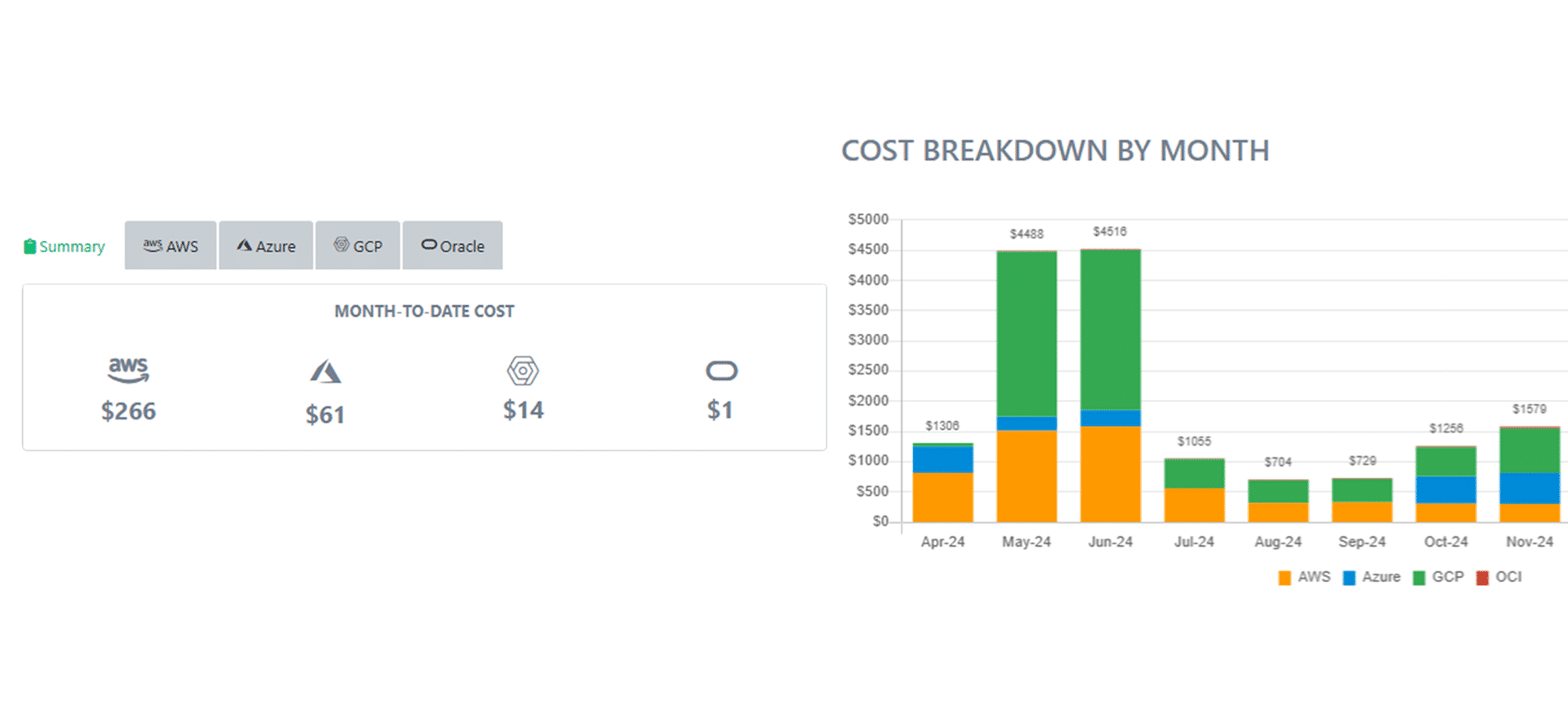This screenshot has height=710, width=1568.
Task: Click the $266 AWS cost value
Action: point(128,410)
